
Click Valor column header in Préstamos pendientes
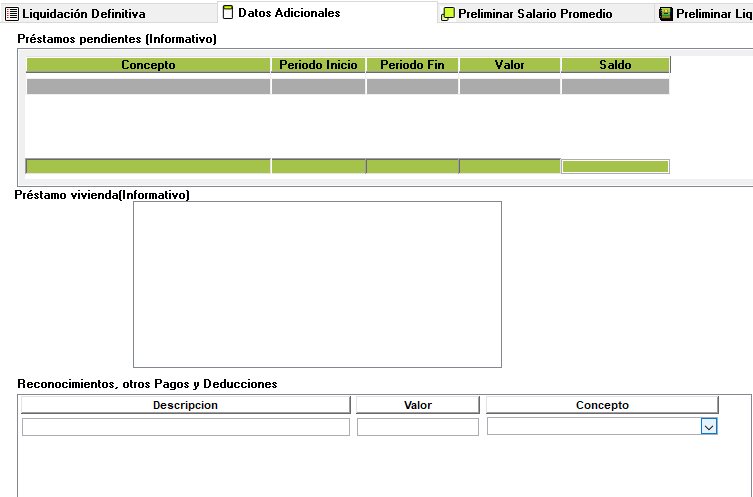(x=509, y=65)
